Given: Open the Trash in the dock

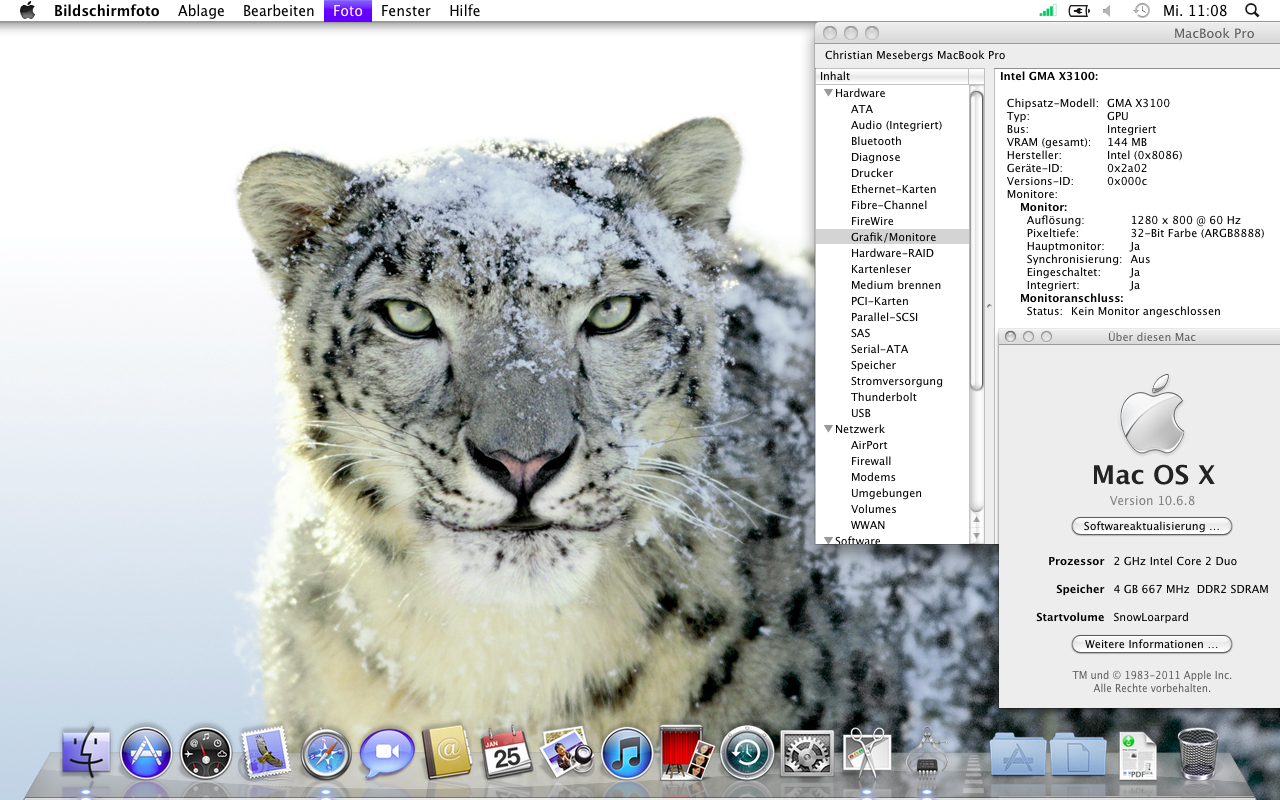Looking at the screenshot, I should pyautogui.click(x=1198, y=753).
